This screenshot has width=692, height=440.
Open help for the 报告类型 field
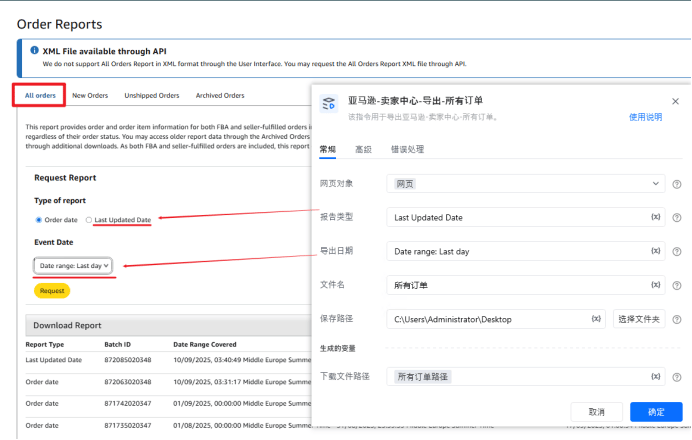(677, 218)
